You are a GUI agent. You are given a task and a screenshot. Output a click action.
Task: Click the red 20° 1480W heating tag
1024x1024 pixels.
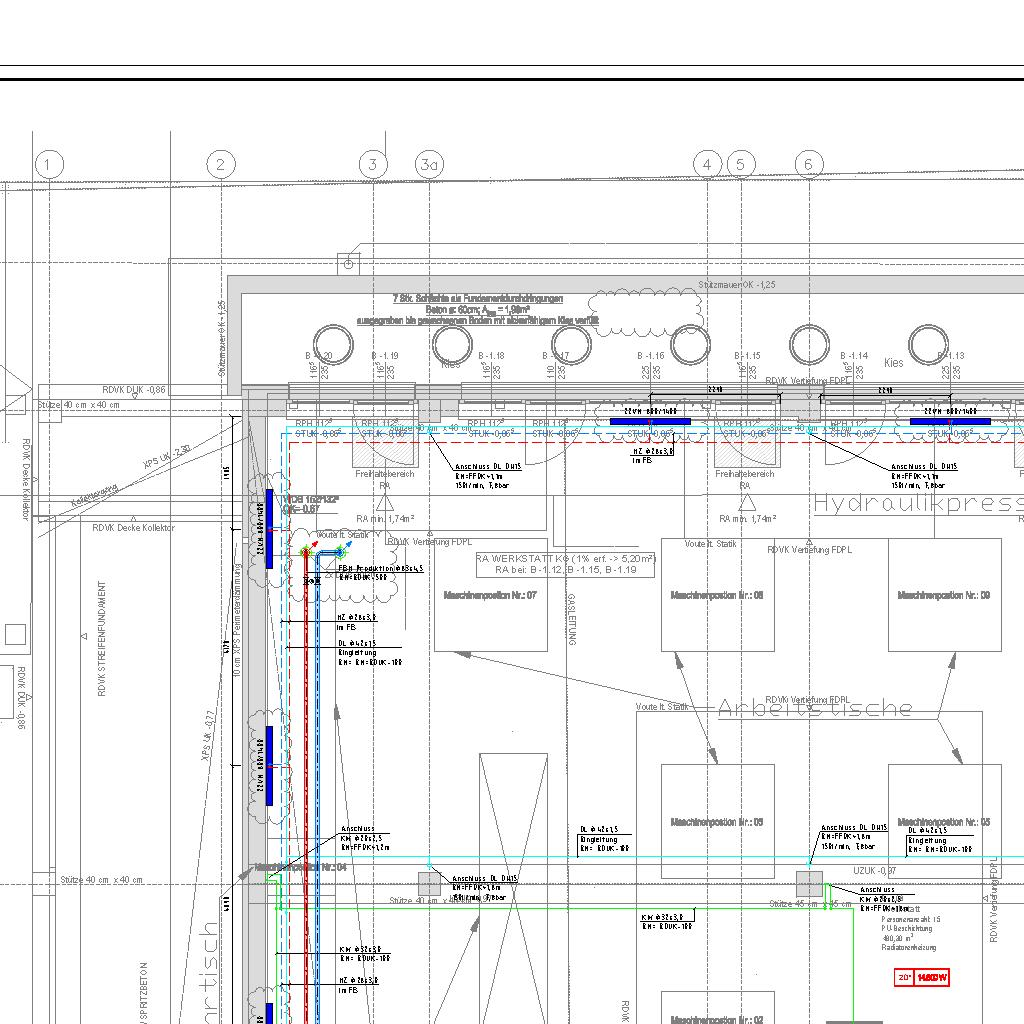pyautogui.click(x=921, y=977)
